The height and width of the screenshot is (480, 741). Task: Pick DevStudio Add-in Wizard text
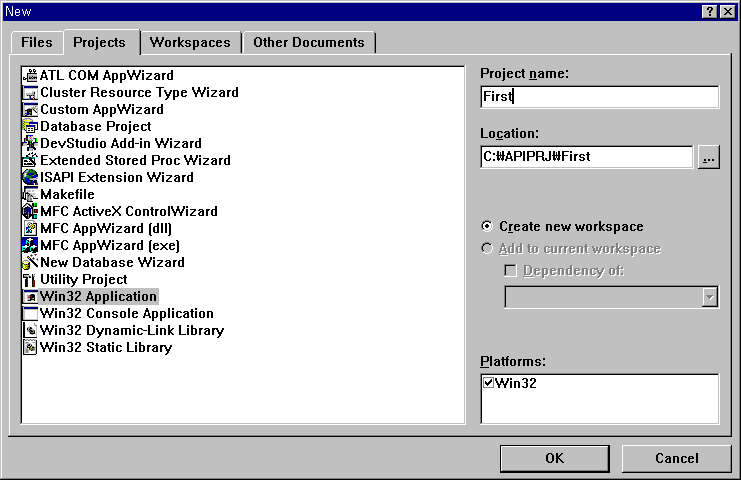121,144
